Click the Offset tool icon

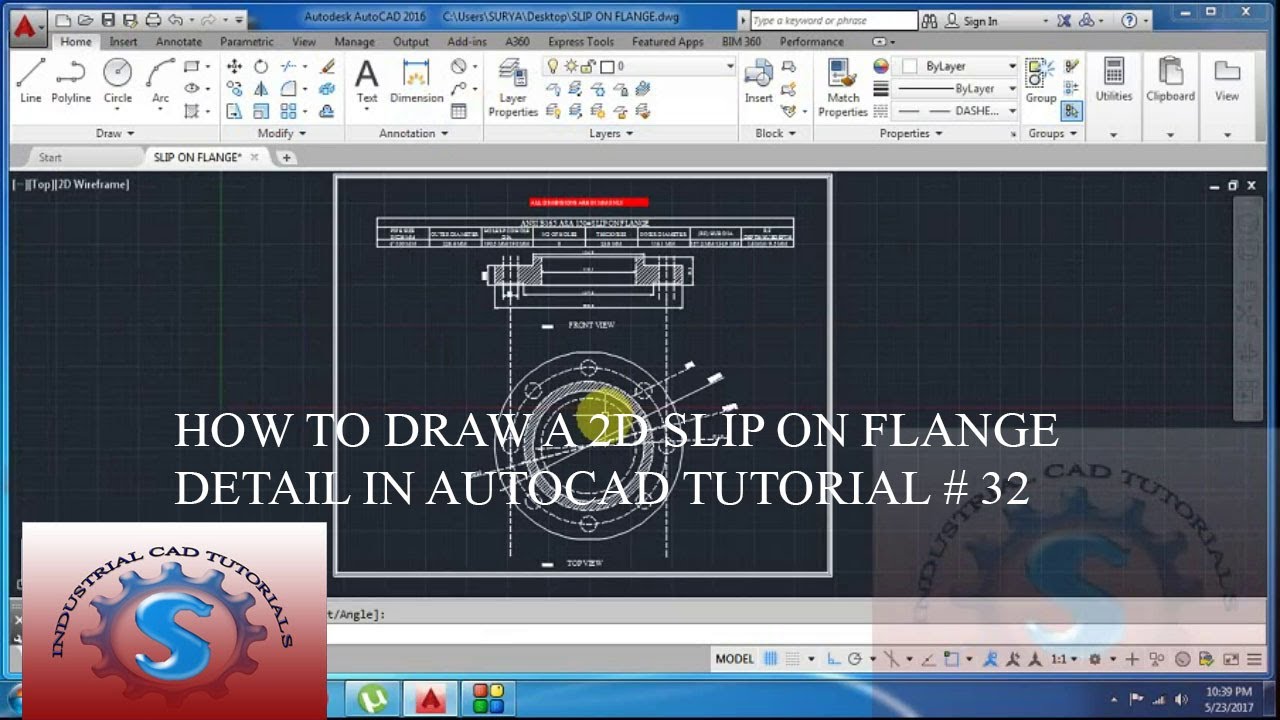point(327,111)
